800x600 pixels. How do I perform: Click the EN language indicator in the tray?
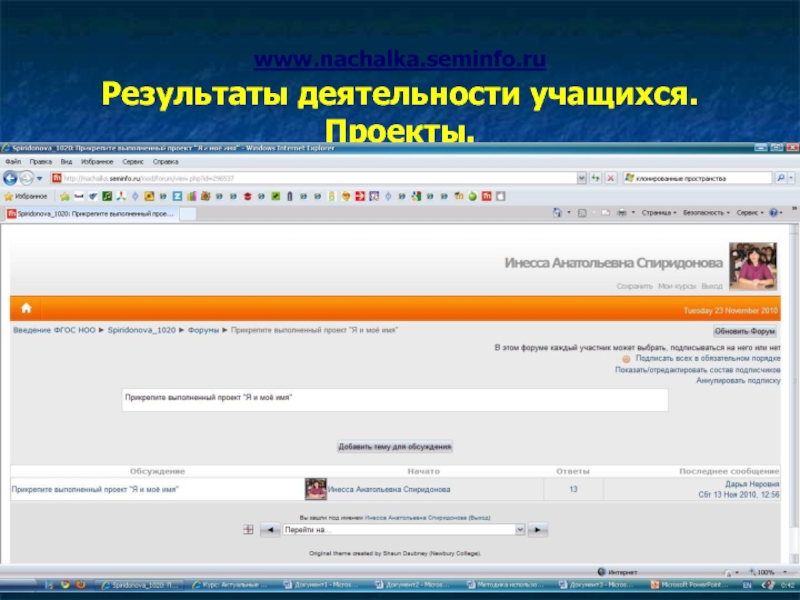pyautogui.click(x=747, y=585)
